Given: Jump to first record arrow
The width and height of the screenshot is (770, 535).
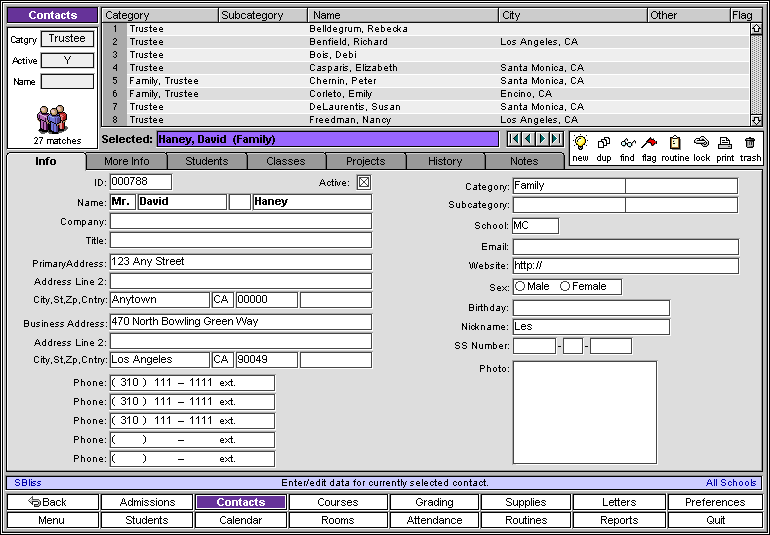Looking at the screenshot, I should point(514,139).
